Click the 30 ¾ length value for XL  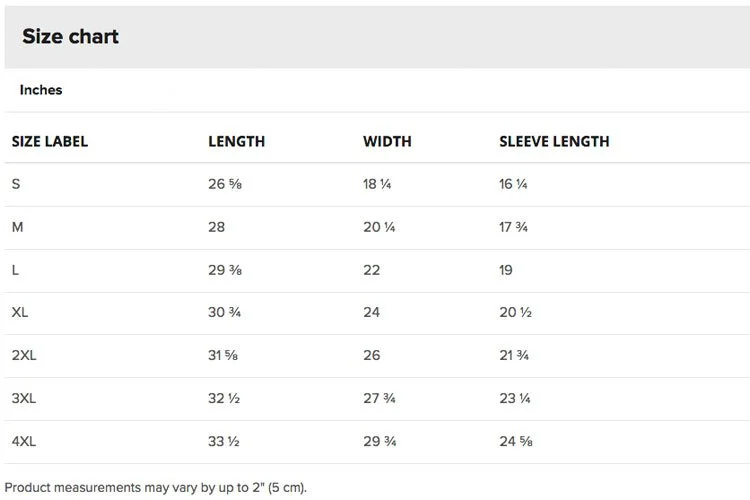click(224, 312)
